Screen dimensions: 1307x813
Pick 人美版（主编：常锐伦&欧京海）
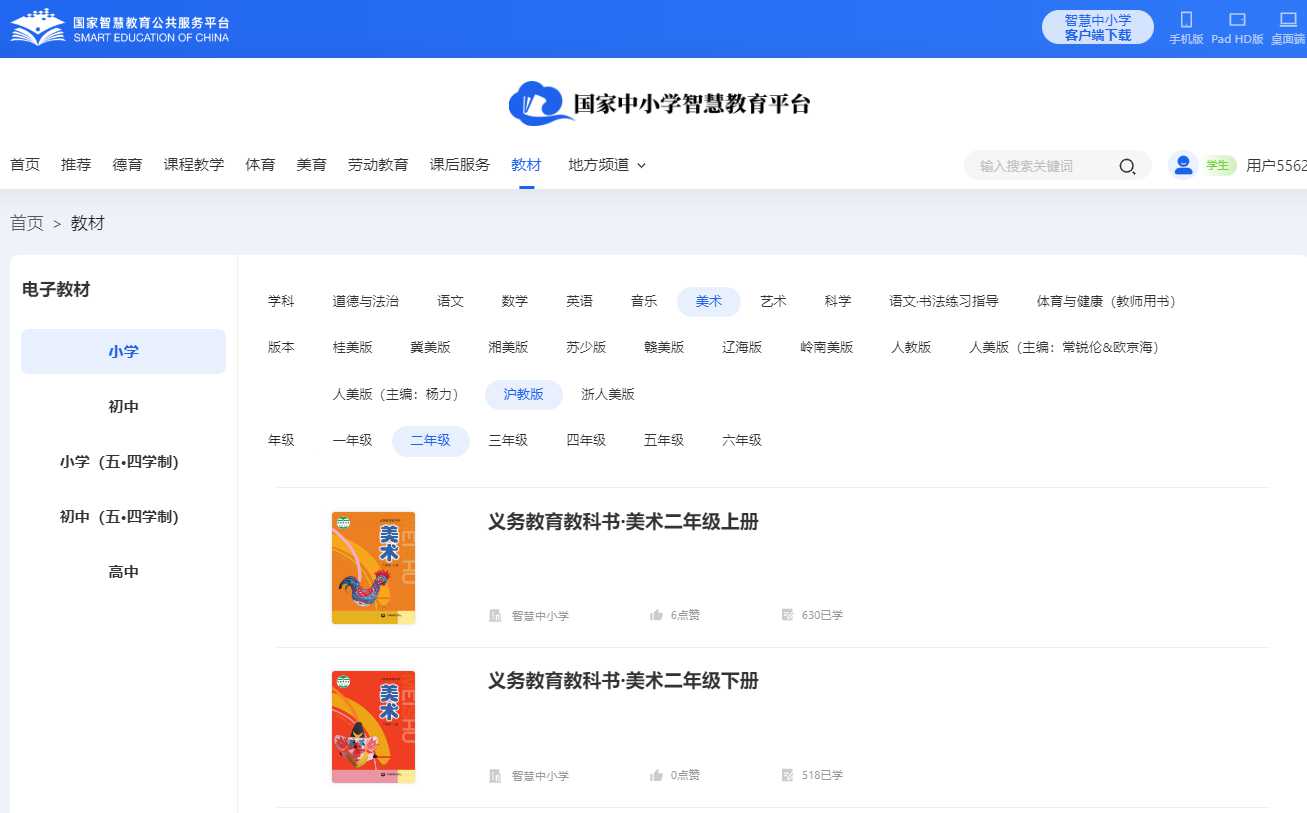tap(1064, 348)
